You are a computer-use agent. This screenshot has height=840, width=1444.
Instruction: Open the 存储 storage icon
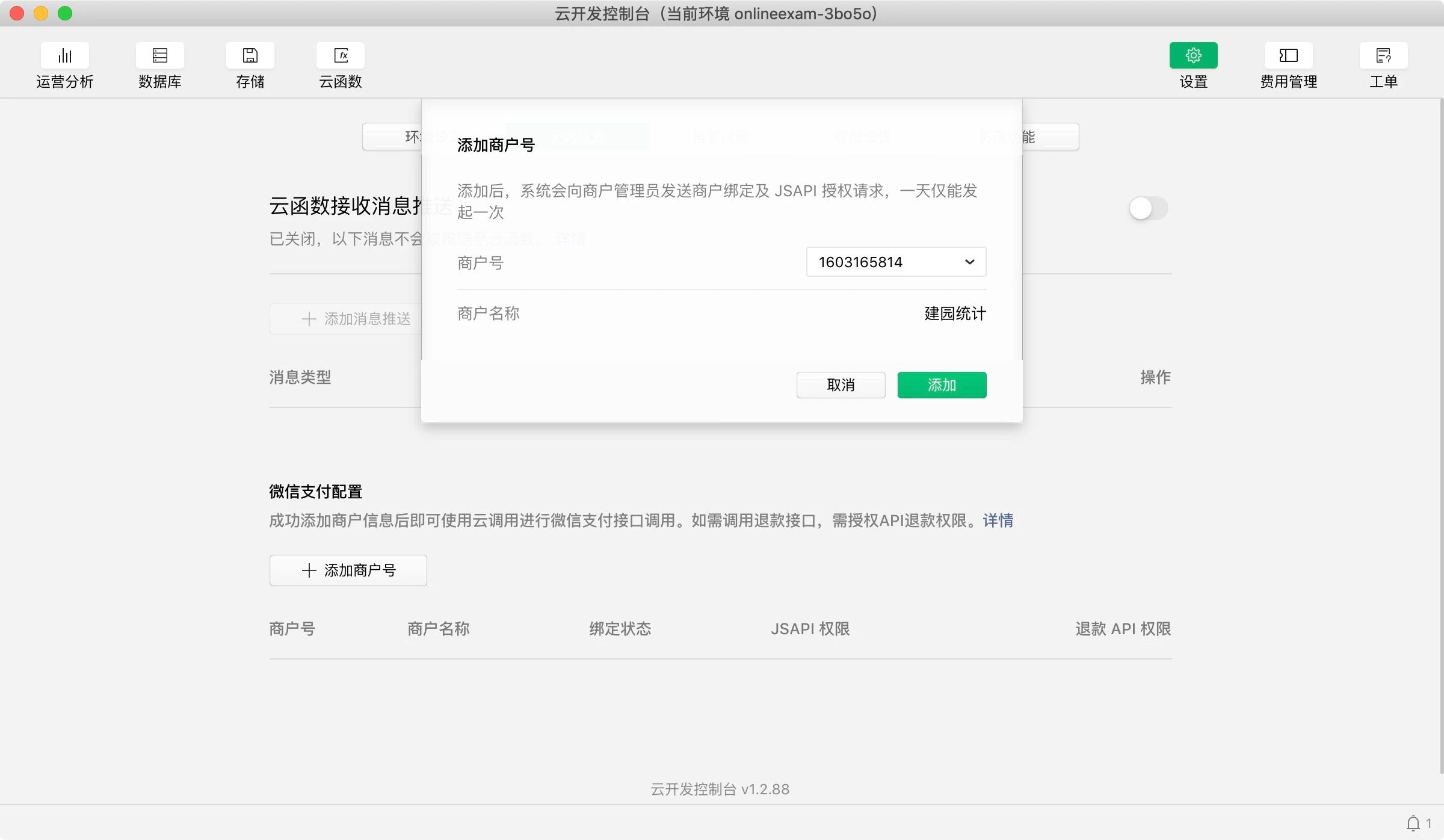[x=250, y=56]
